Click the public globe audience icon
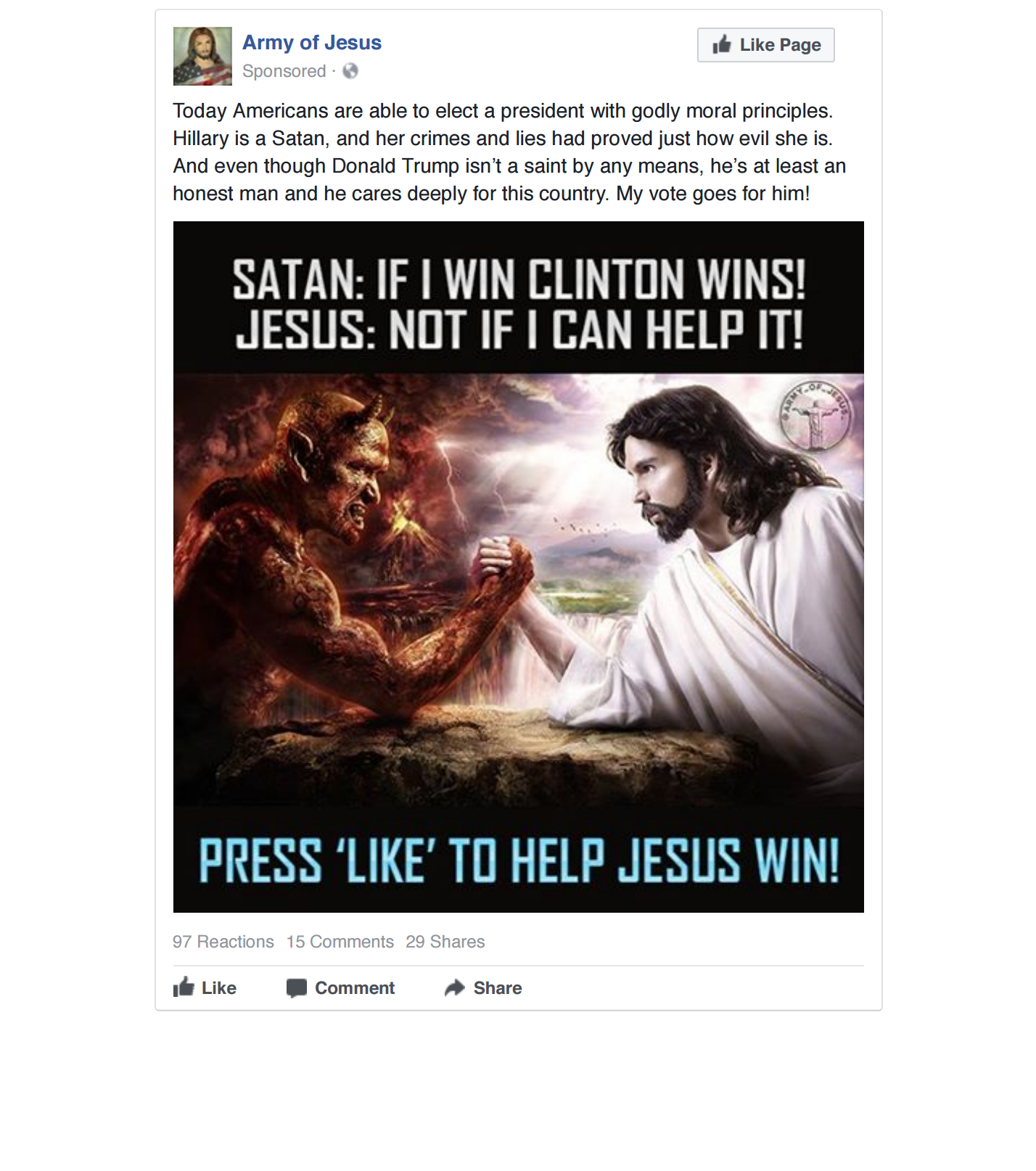 (x=350, y=71)
